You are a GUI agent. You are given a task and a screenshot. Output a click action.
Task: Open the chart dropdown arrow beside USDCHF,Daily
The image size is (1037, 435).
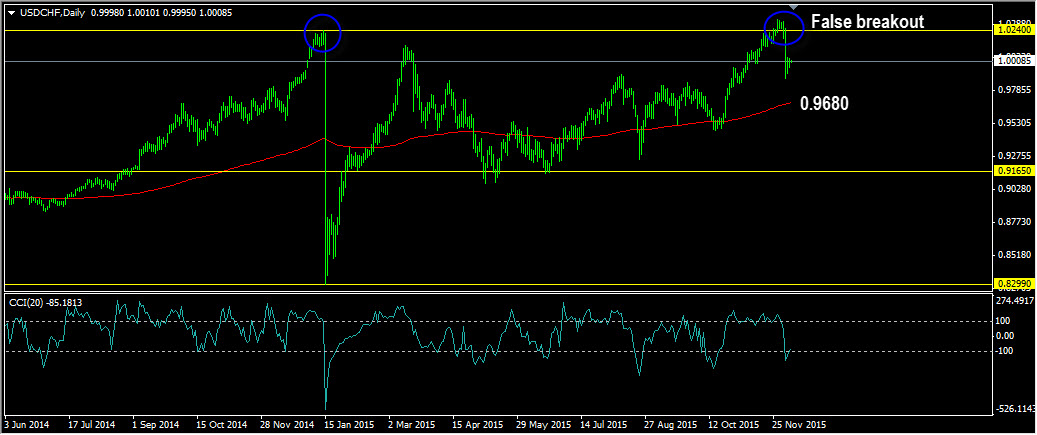(11, 13)
